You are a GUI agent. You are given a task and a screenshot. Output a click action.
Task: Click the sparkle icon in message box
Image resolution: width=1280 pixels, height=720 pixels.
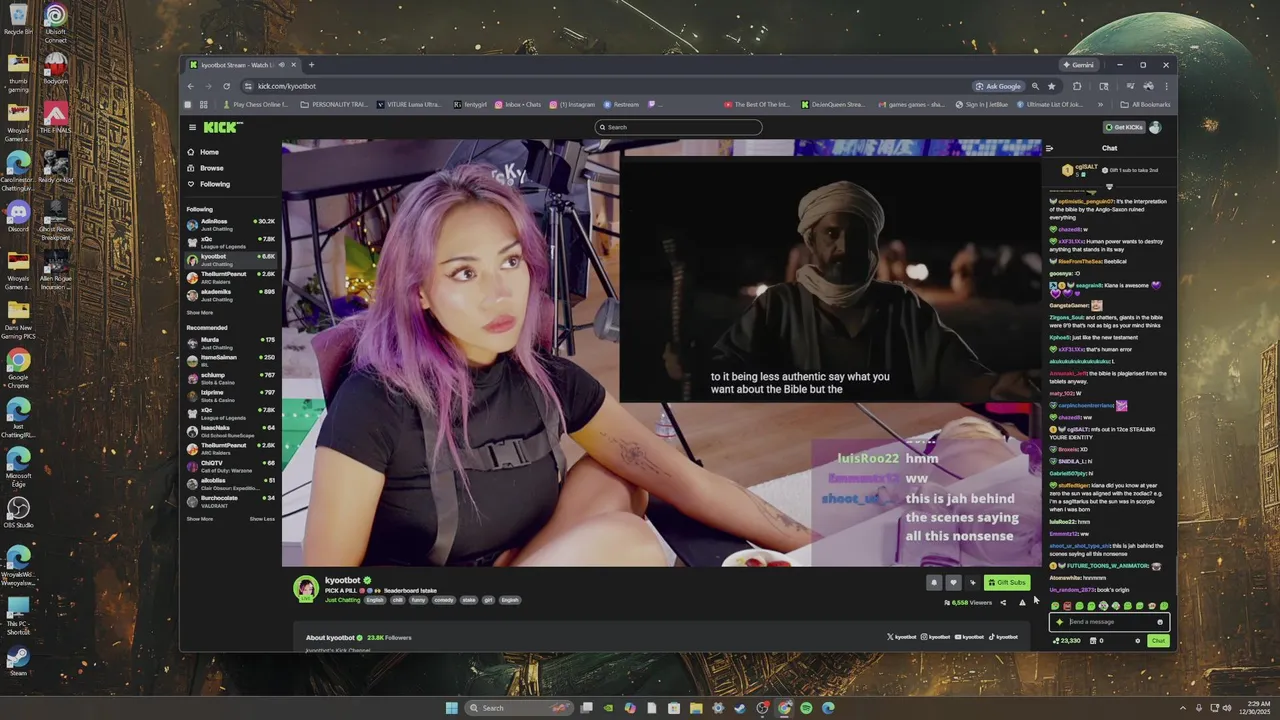tap(1059, 622)
